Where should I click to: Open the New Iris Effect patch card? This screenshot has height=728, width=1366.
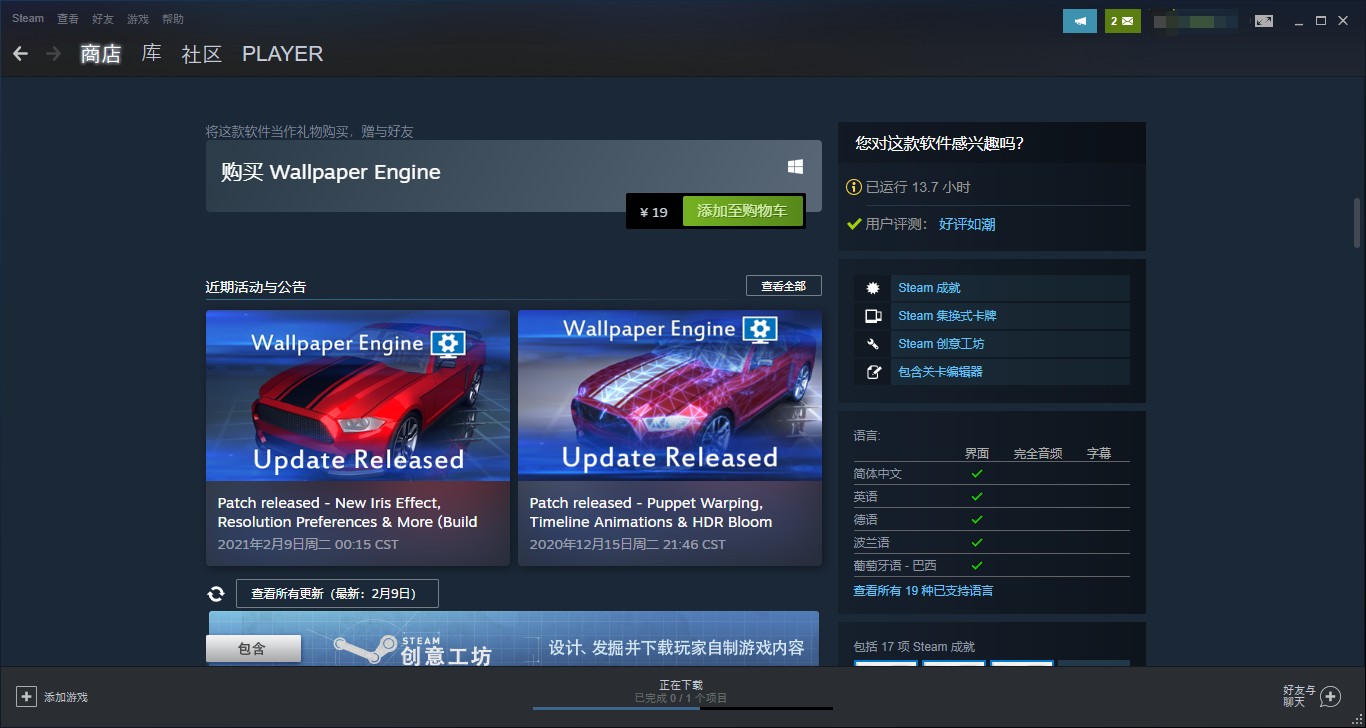point(358,438)
